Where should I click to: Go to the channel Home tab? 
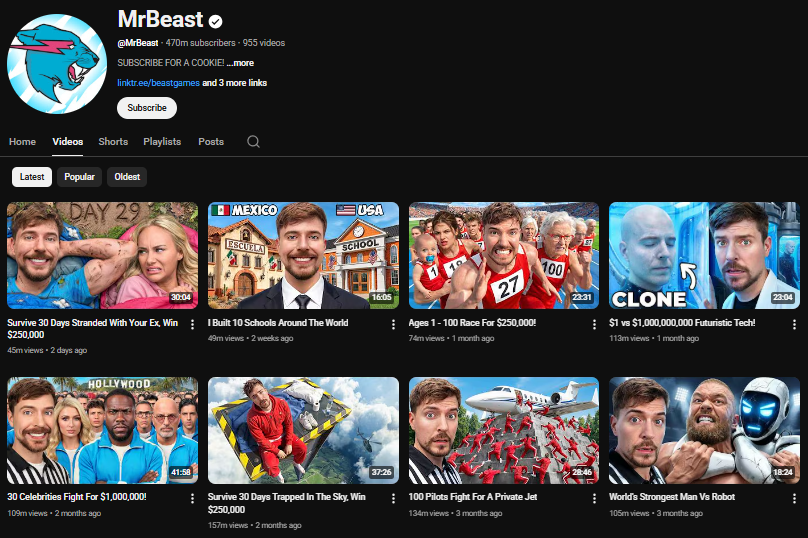pyautogui.click(x=22, y=142)
